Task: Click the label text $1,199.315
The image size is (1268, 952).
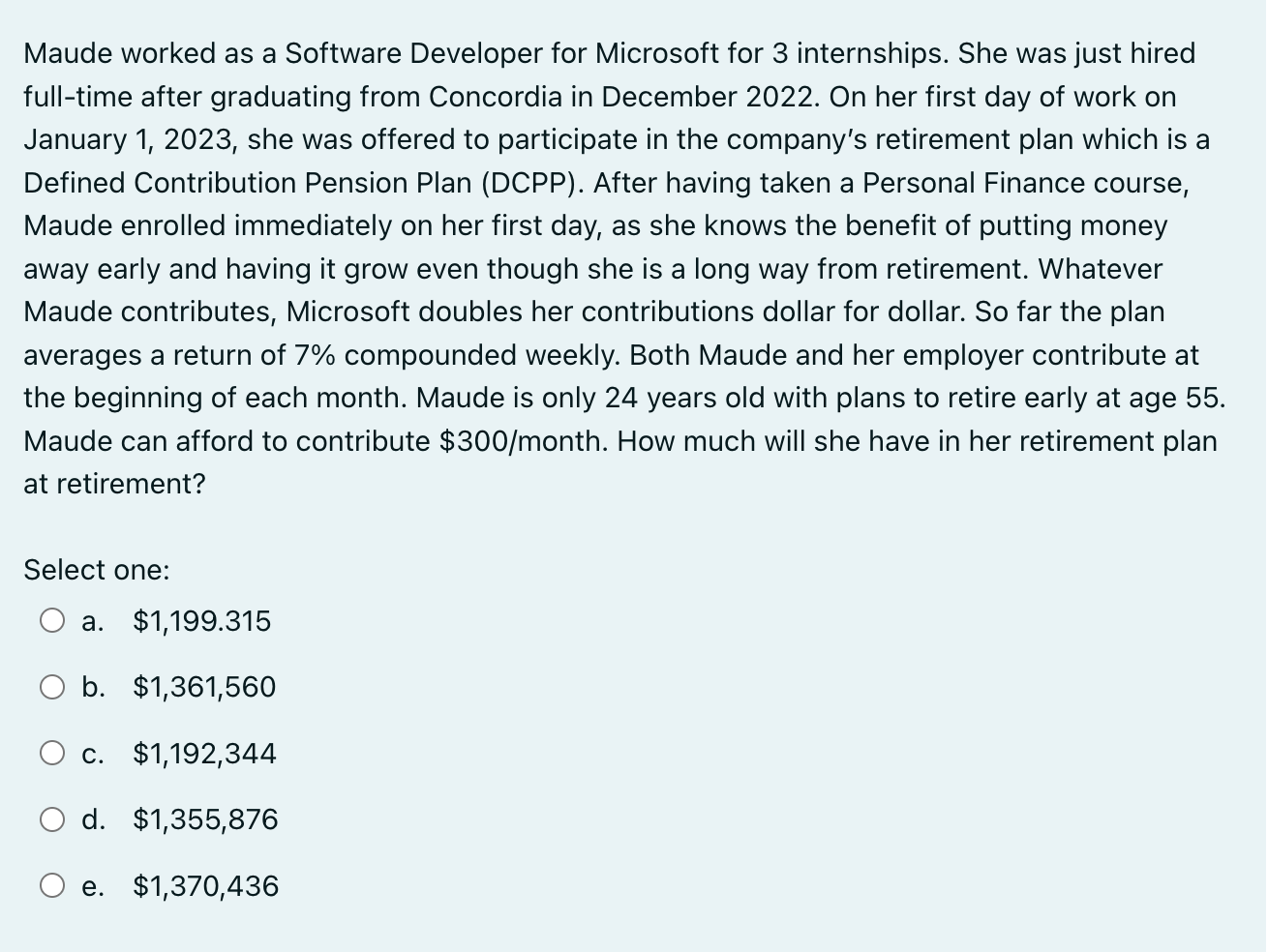Action: tap(200, 622)
